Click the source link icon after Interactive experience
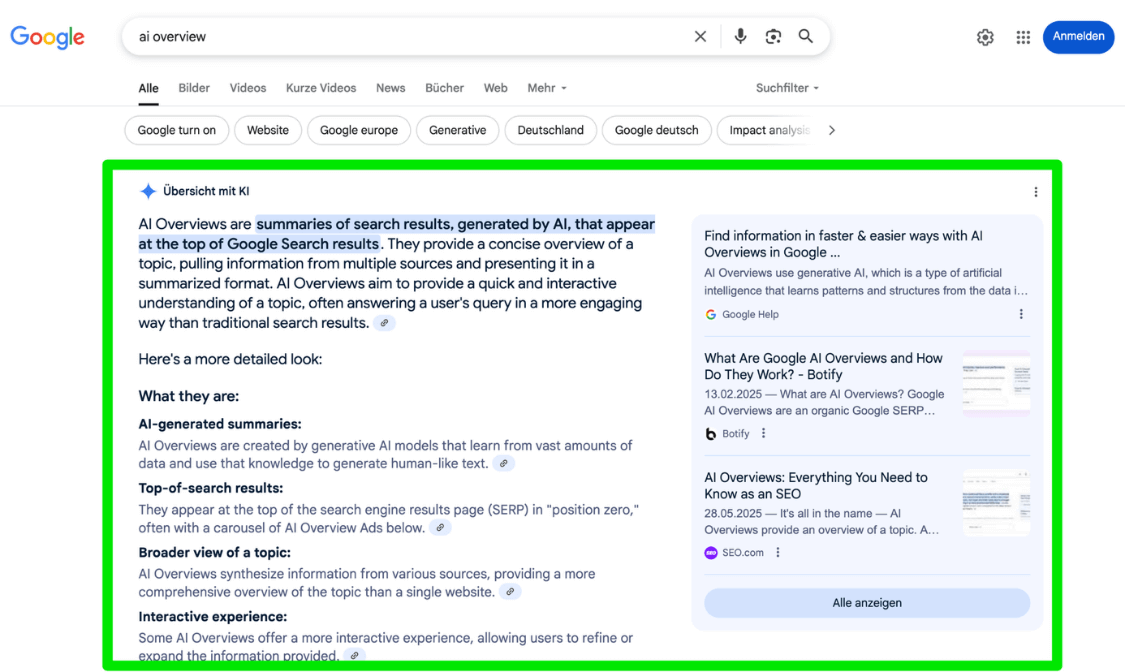The image size is (1125, 672). (x=354, y=656)
